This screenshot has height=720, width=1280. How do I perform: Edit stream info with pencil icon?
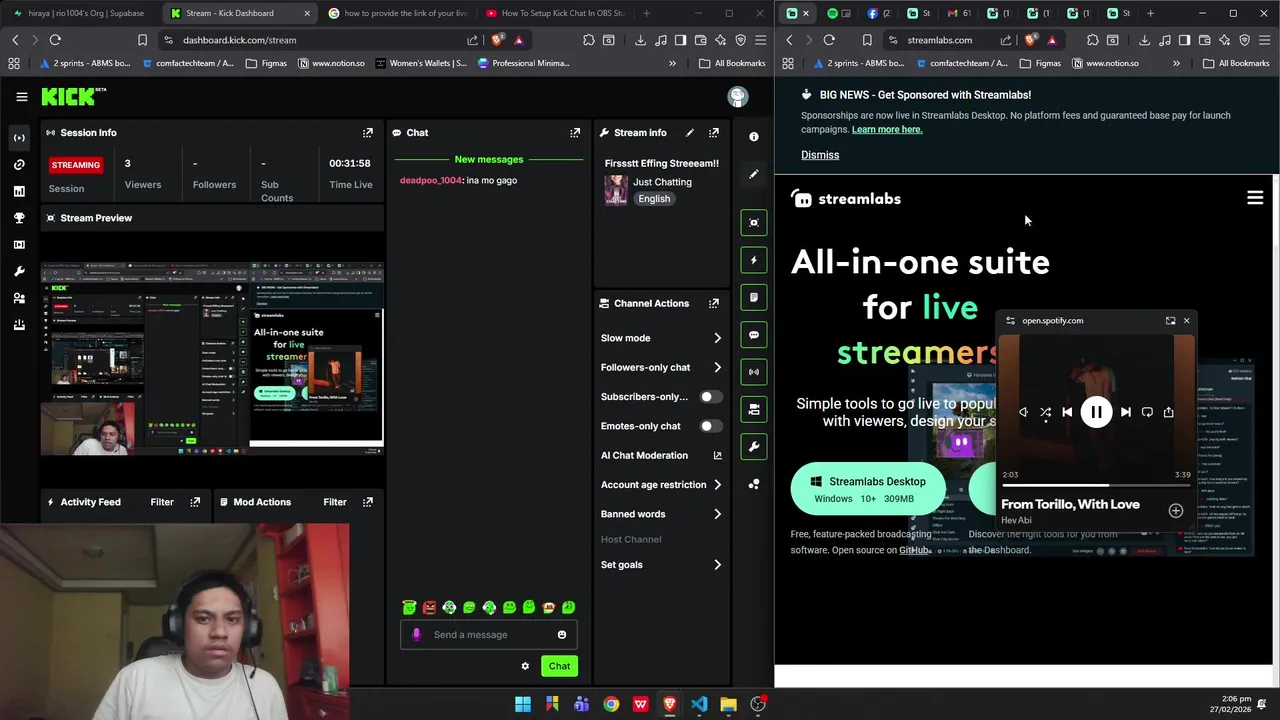(x=690, y=132)
